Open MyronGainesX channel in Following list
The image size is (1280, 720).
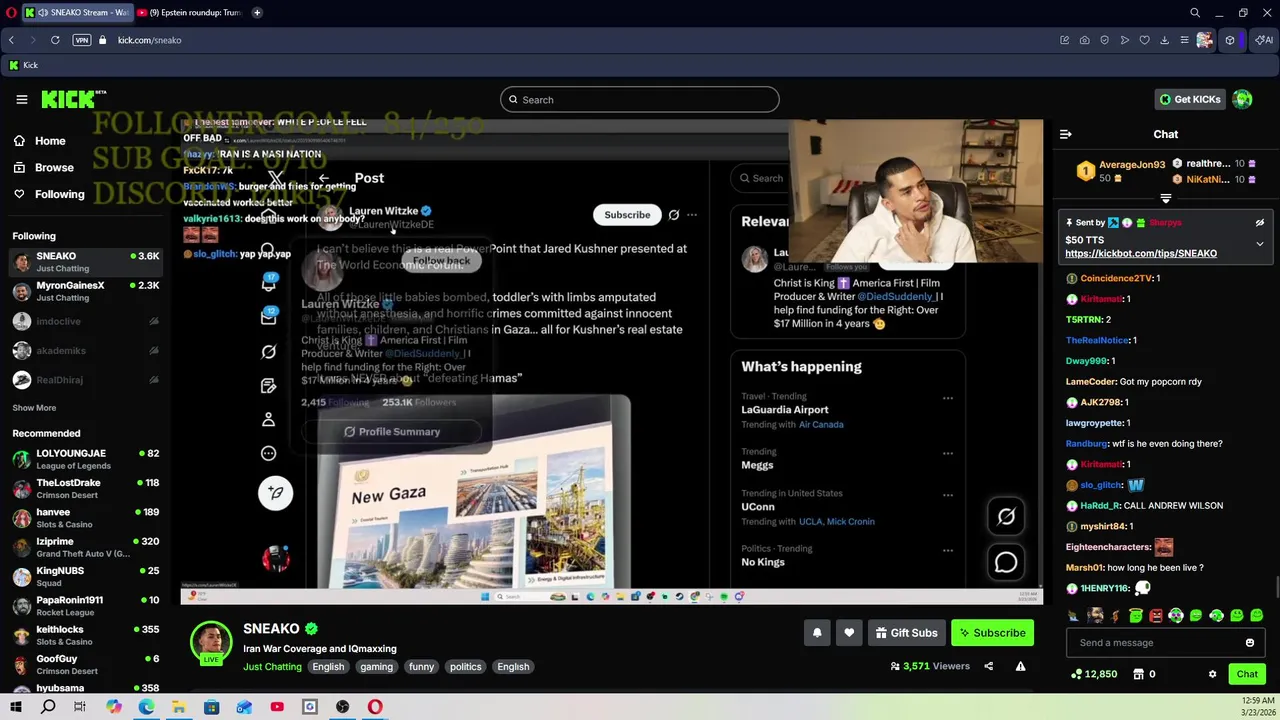pyautogui.click(x=86, y=291)
